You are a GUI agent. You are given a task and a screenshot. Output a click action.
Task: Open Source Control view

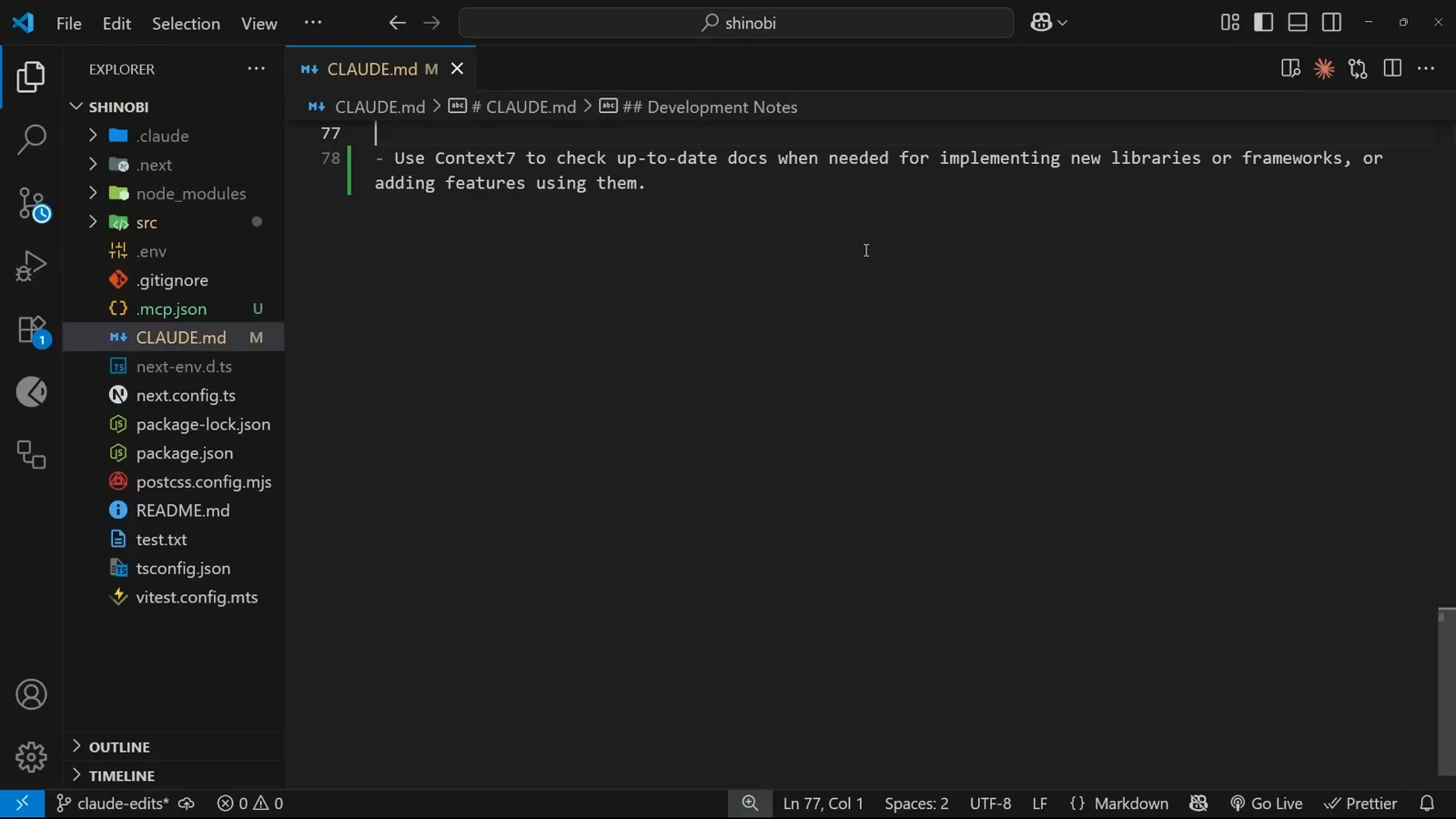(x=33, y=205)
